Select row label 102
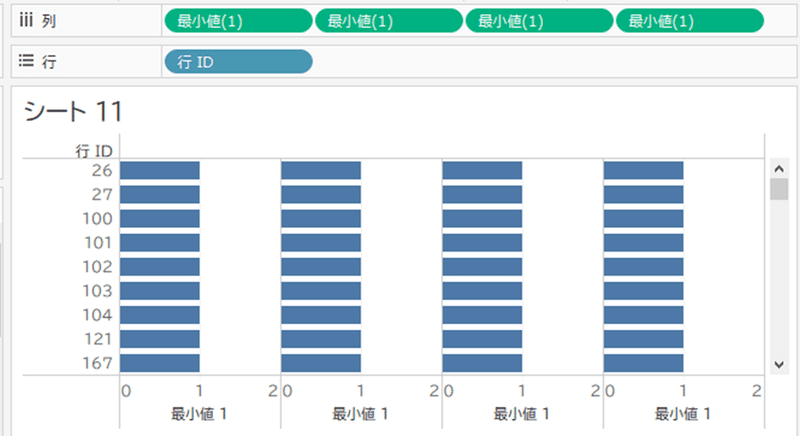This screenshot has width=800, height=436. point(97,267)
